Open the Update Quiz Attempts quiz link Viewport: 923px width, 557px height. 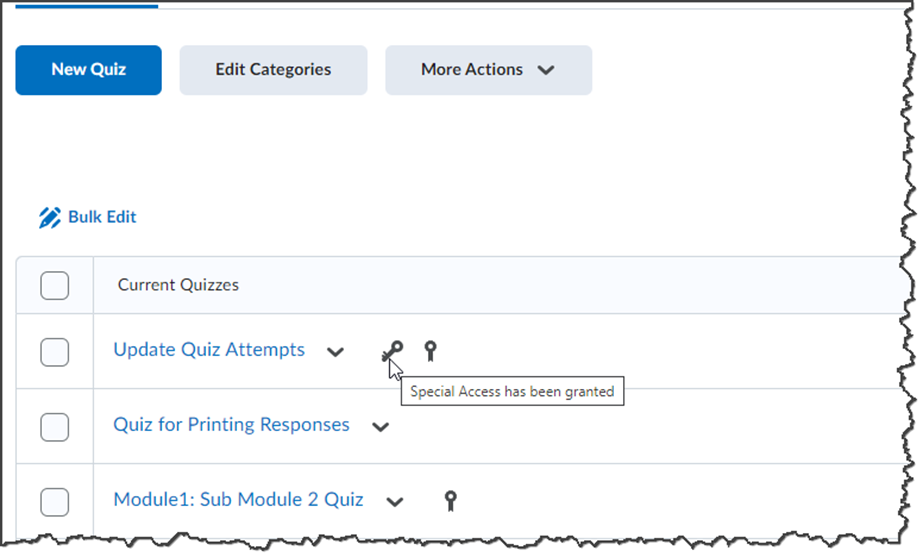tap(209, 350)
